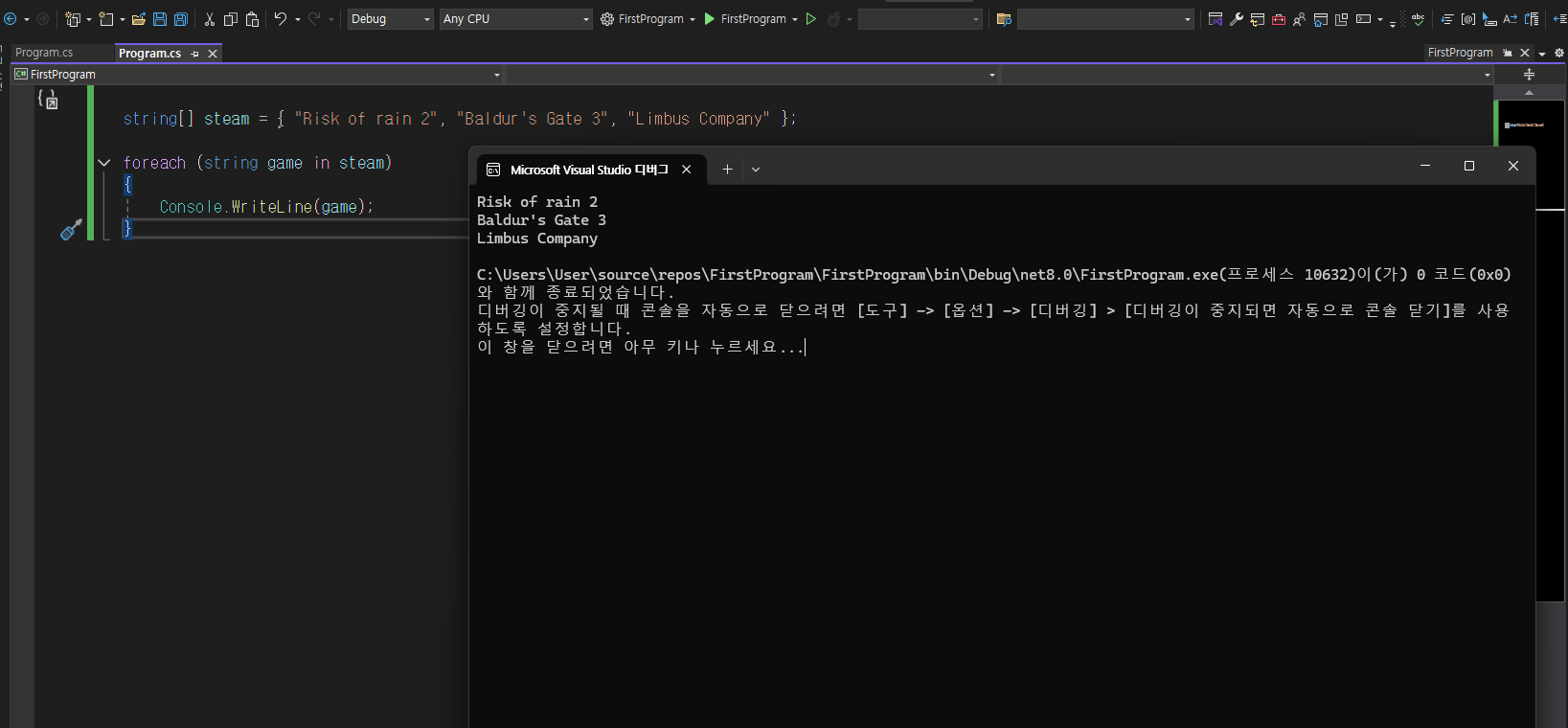Collapse the foreach code block
The height and width of the screenshot is (728, 1568).
[x=104, y=163]
